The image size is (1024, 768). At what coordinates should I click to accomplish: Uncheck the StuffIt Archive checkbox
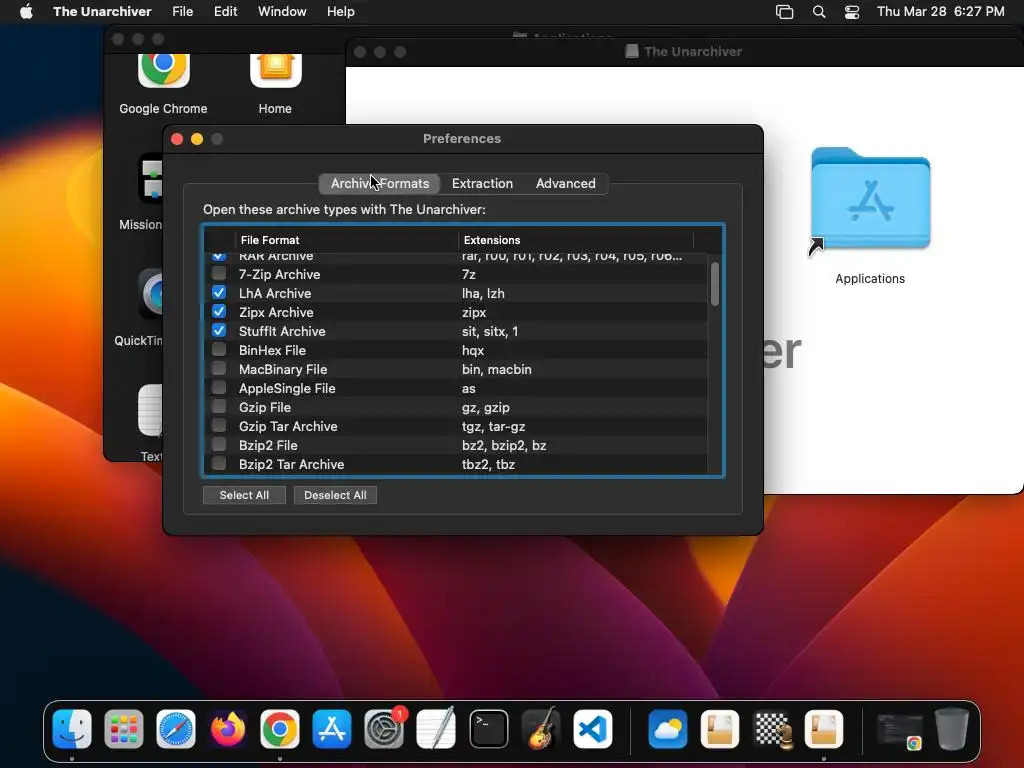(219, 330)
